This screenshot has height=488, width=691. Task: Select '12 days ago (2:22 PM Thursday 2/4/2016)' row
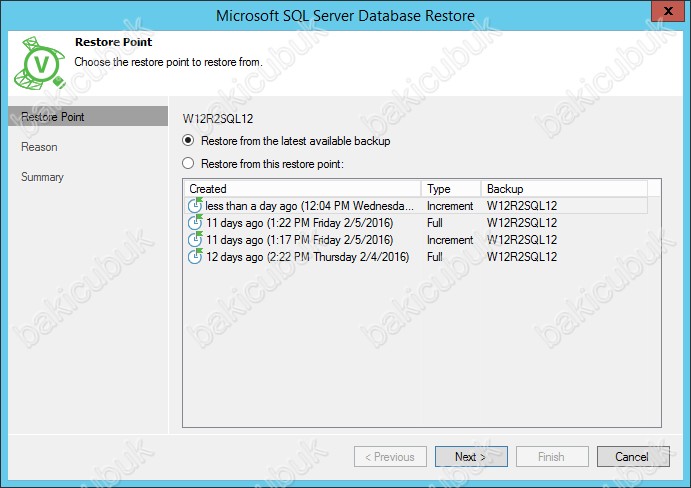point(416,257)
